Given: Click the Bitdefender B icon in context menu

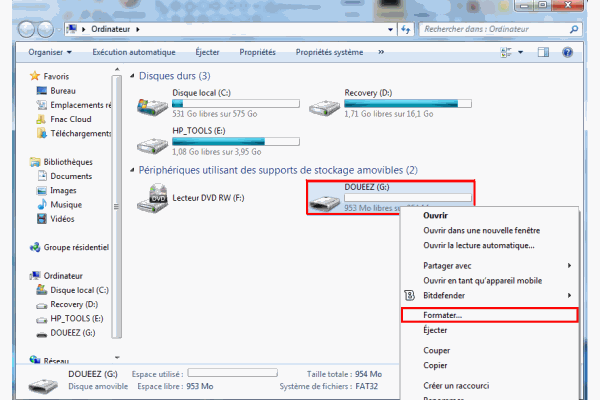Looking at the screenshot, I should coord(409,296).
